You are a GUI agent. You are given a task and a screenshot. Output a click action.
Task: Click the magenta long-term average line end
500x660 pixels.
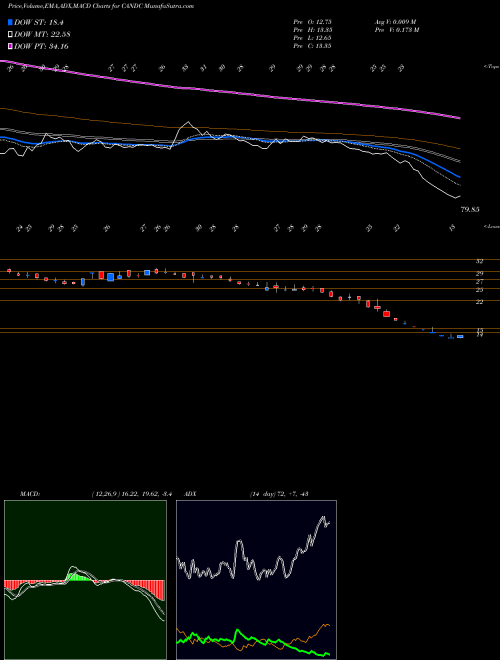(x=459, y=118)
